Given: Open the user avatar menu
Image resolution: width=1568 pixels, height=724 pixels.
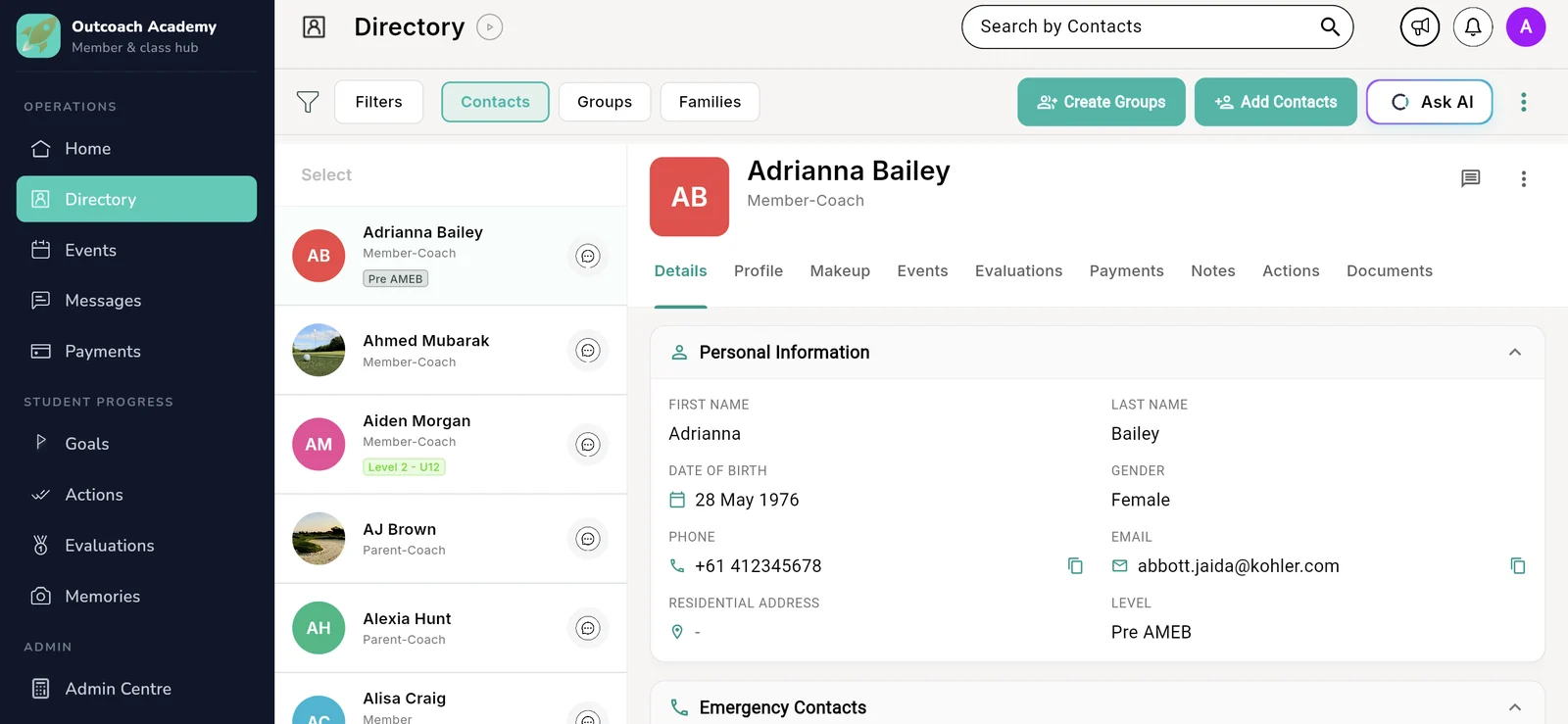Looking at the screenshot, I should point(1526,27).
